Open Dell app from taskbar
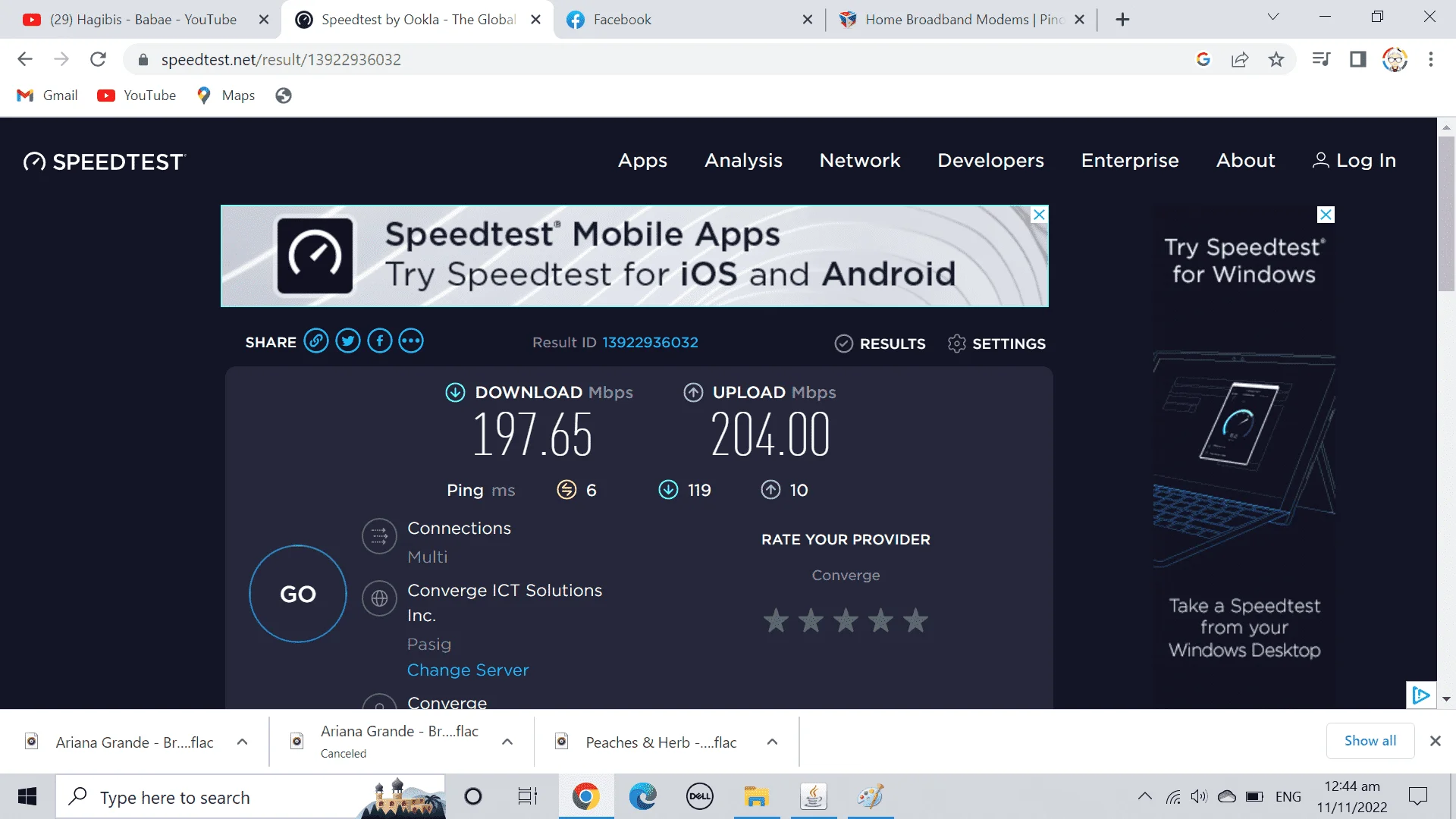 click(700, 796)
